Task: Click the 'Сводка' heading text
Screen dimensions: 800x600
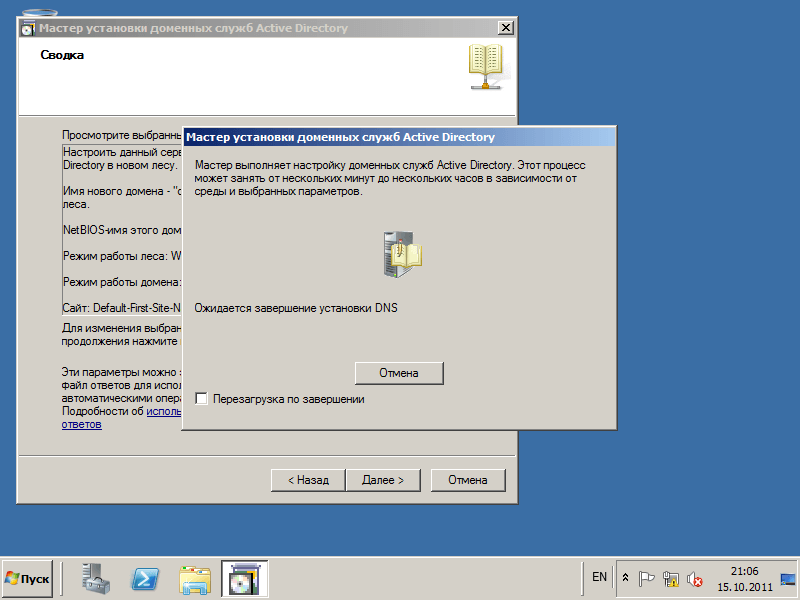Action: coord(62,55)
